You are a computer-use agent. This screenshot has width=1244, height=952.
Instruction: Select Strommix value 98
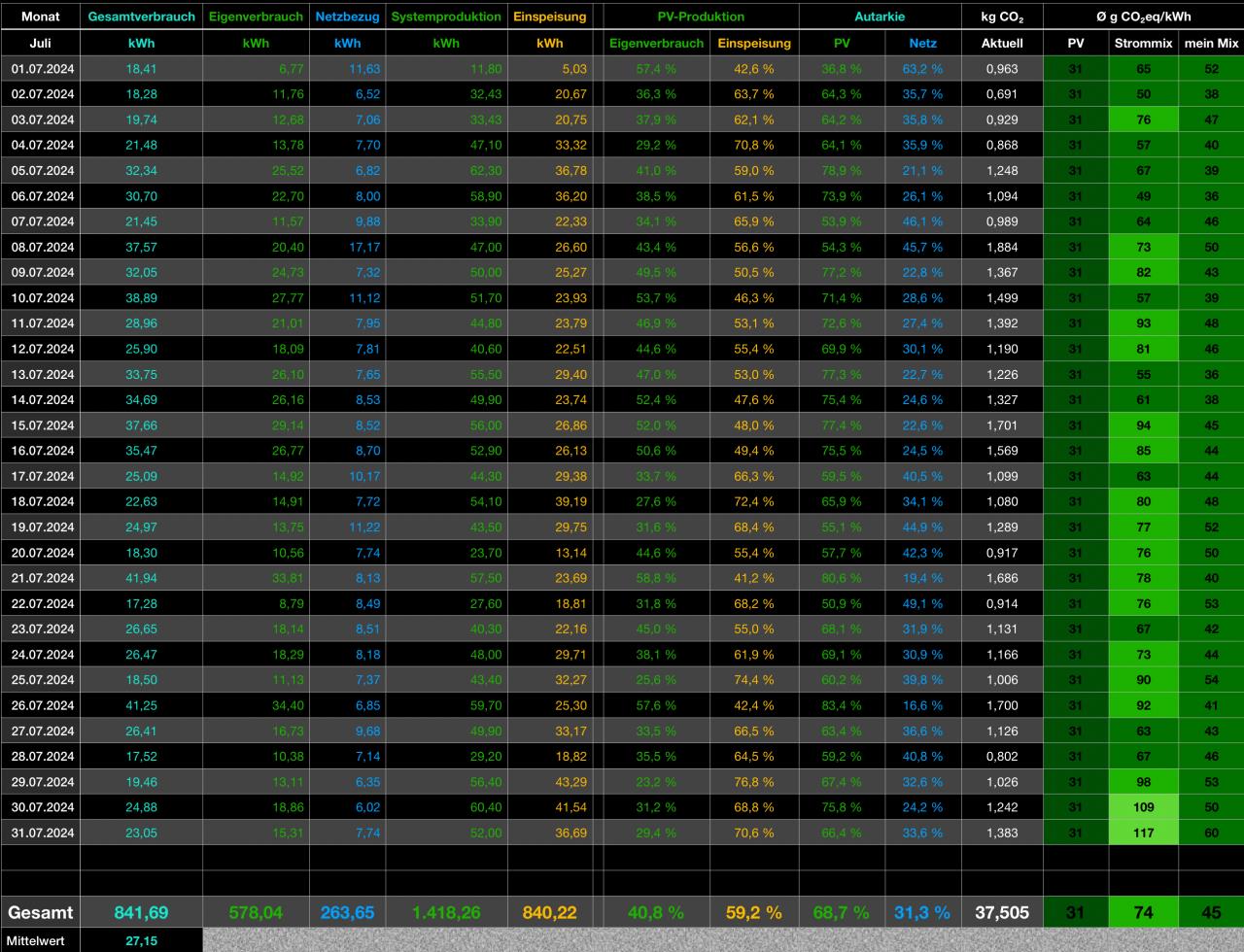(1143, 782)
